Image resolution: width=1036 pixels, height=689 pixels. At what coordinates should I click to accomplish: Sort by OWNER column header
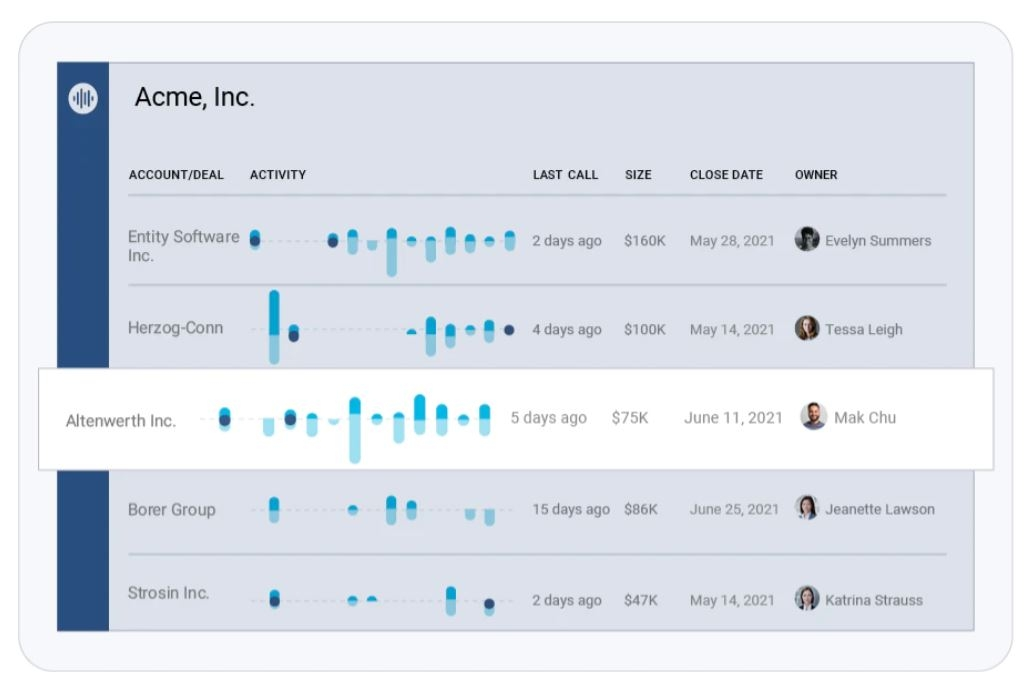point(816,175)
